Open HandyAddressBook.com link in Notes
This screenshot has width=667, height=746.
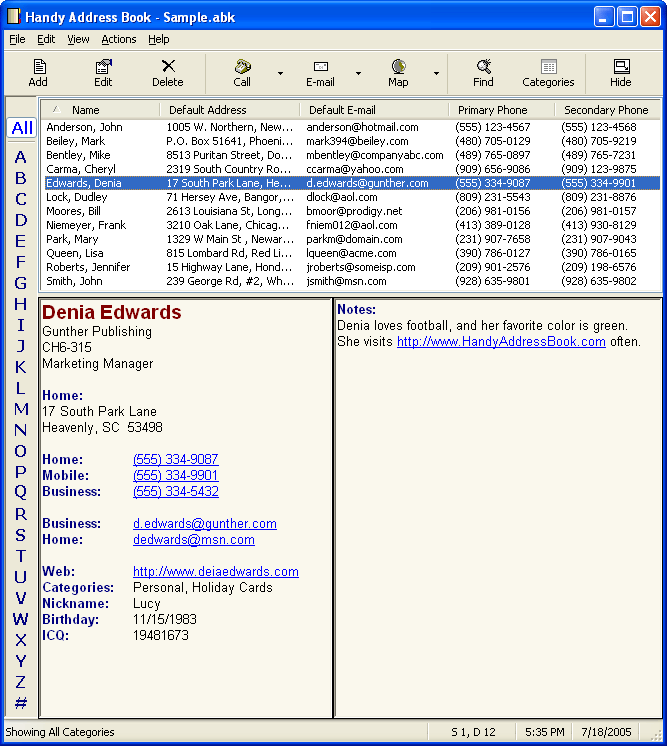pyautogui.click(x=501, y=342)
